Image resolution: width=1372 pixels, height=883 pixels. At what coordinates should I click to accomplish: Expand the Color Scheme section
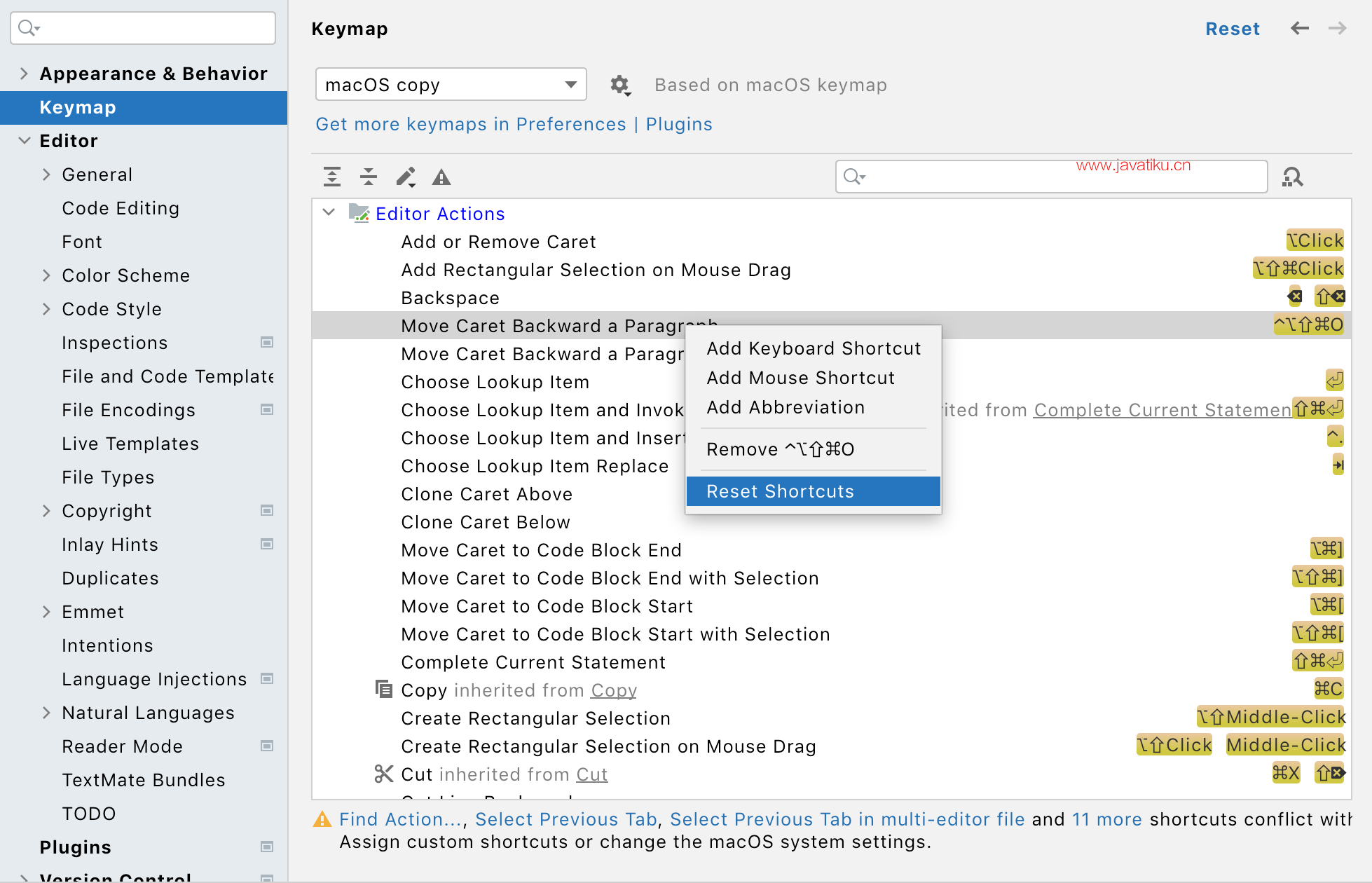(x=47, y=275)
